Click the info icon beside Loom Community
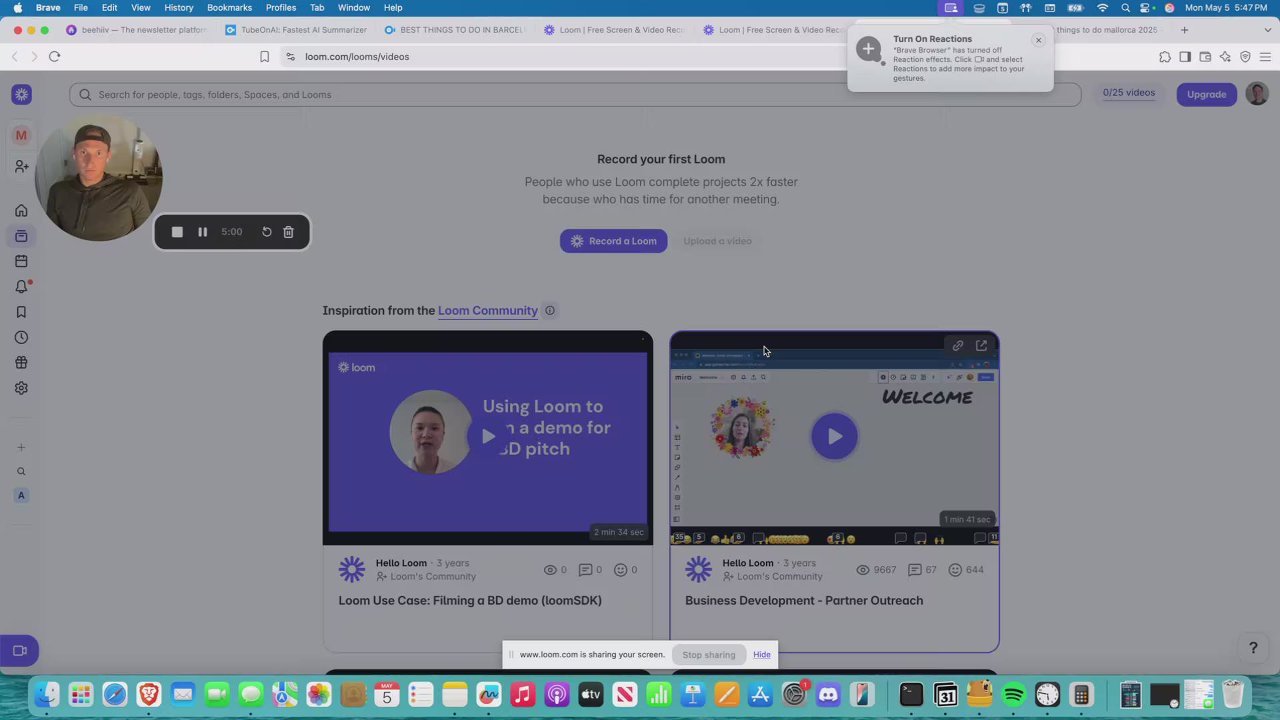1280x720 pixels. click(550, 310)
